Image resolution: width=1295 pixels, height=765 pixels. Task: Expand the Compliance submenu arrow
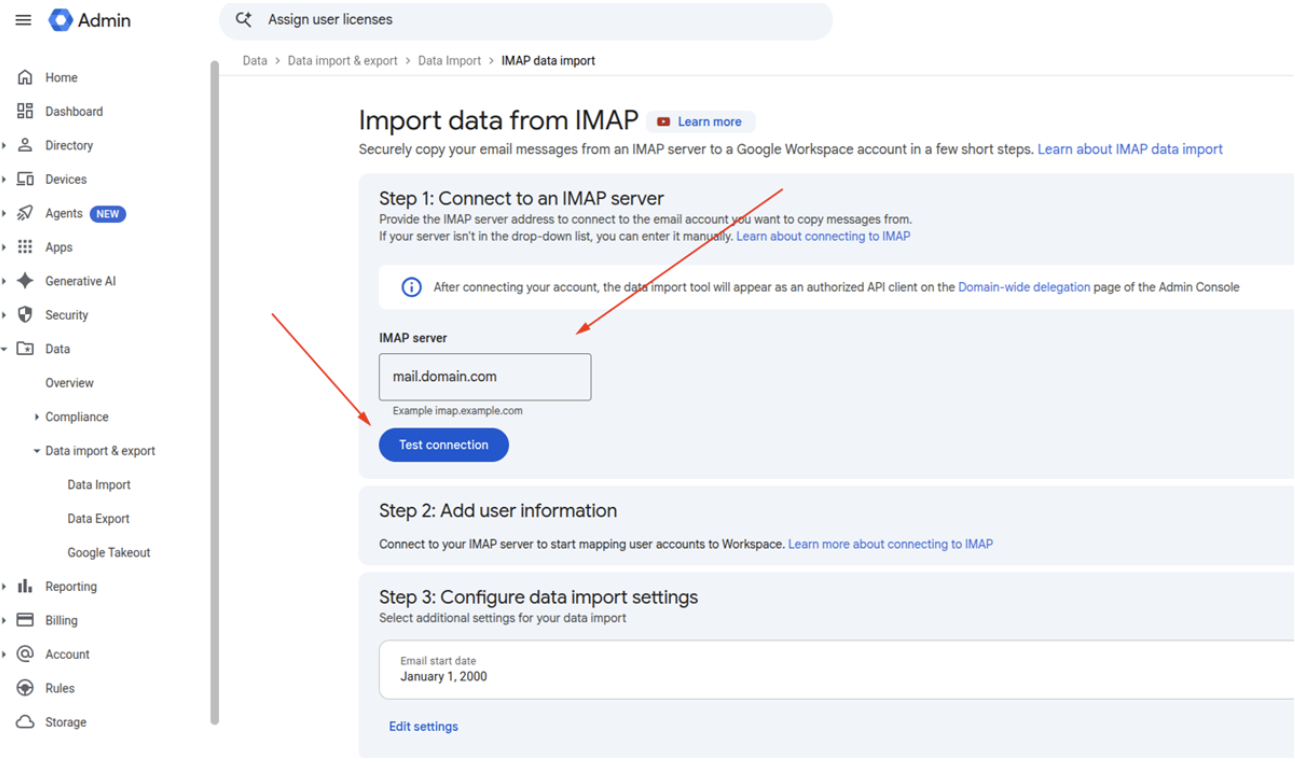[37, 417]
